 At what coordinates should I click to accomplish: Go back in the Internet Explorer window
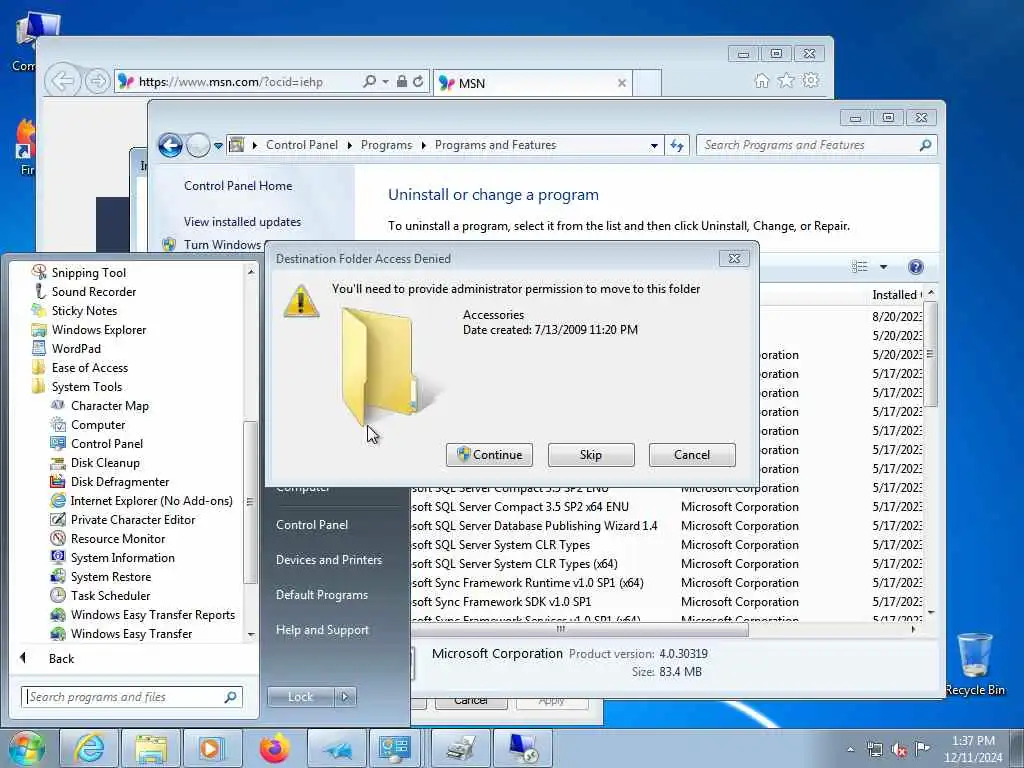(62, 82)
